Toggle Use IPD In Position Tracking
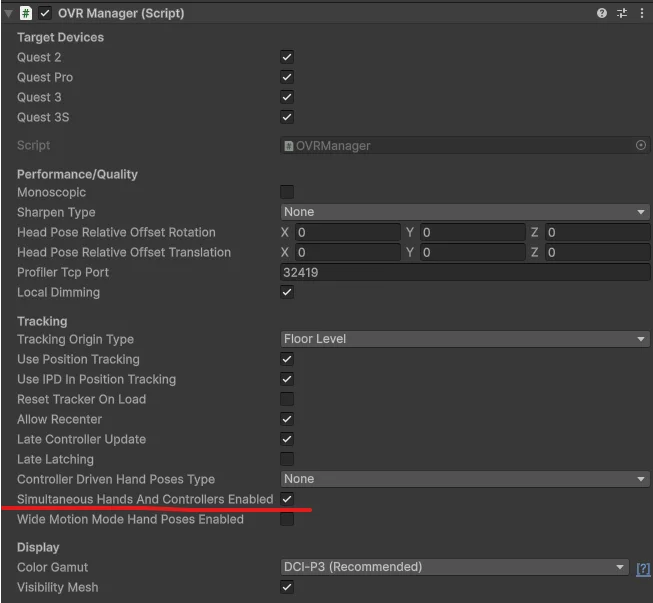 click(287, 379)
